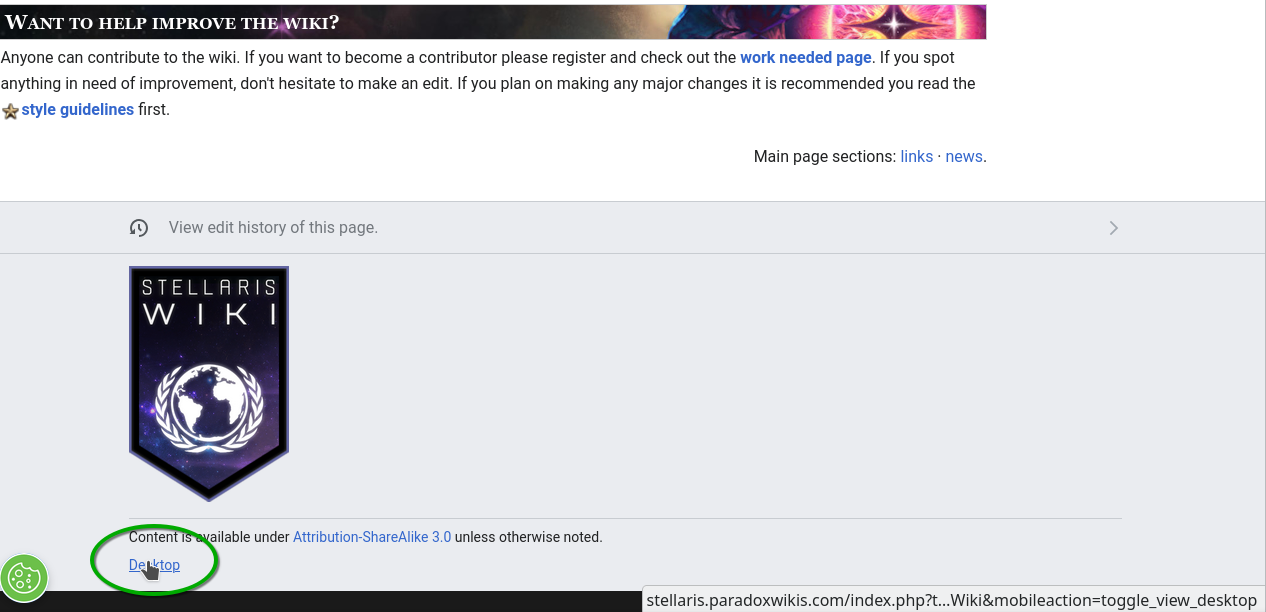The width and height of the screenshot is (1266, 612).
Task: Switch to Desktop view
Action: [154, 565]
